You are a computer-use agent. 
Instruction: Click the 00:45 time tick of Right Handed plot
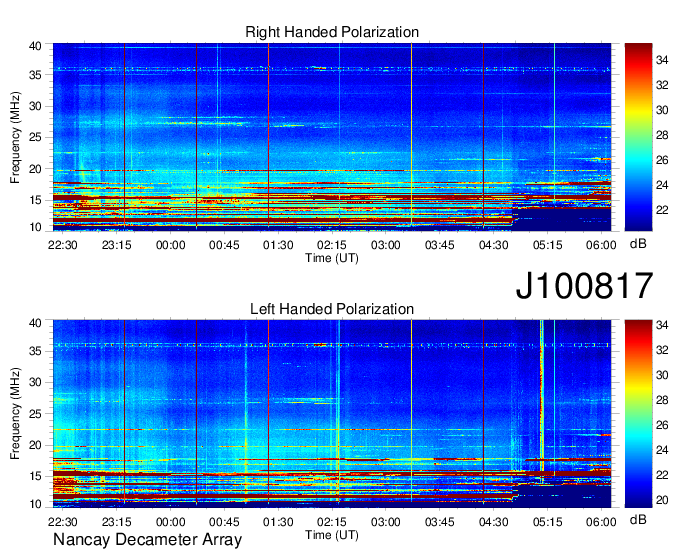tap(224, 245)
